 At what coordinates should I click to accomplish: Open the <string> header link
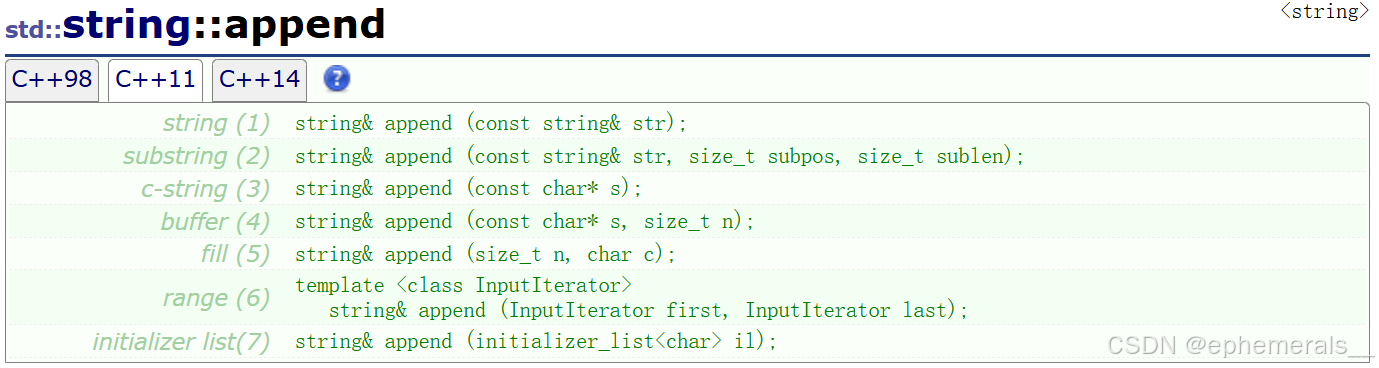pyautogui.click(x=1324, y=11)
